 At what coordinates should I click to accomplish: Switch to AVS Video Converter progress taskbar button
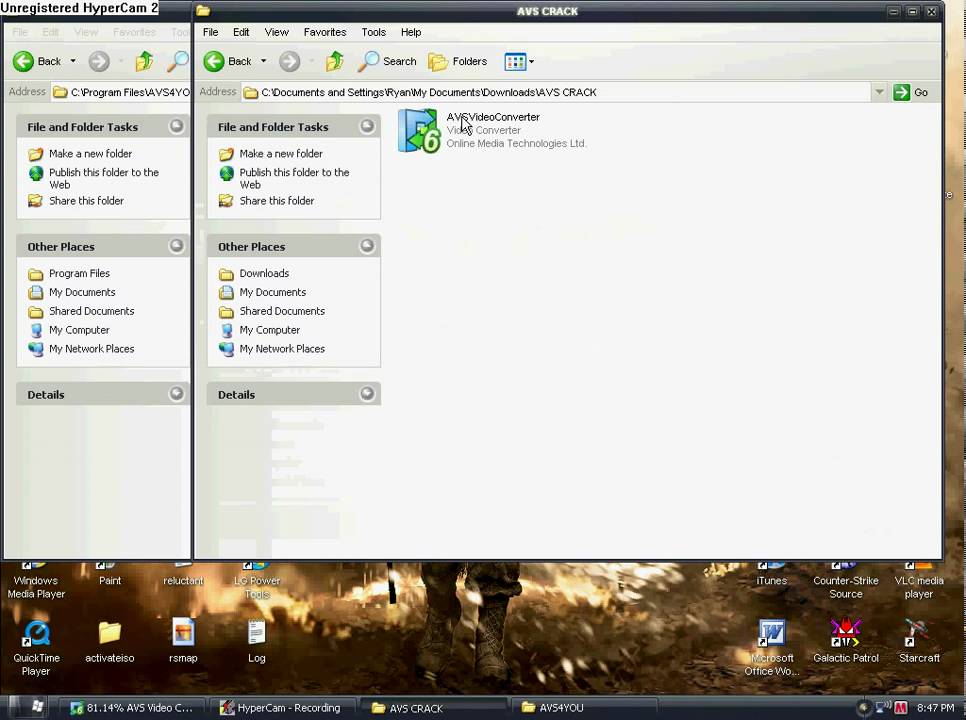point(131,708)
